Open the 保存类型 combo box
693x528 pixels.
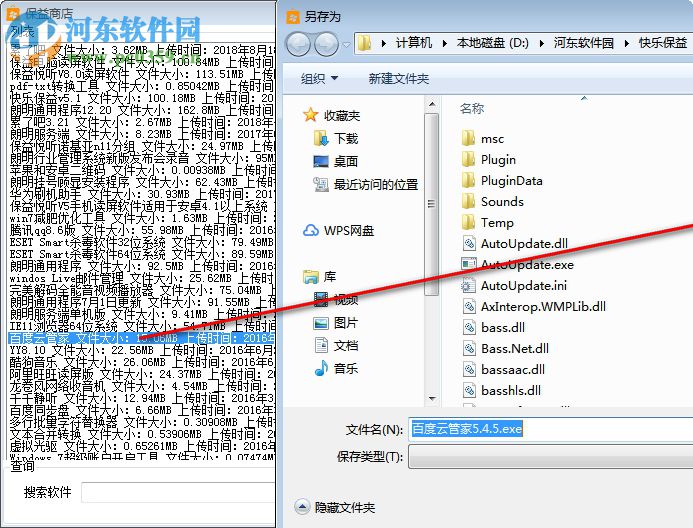(551, 456)
